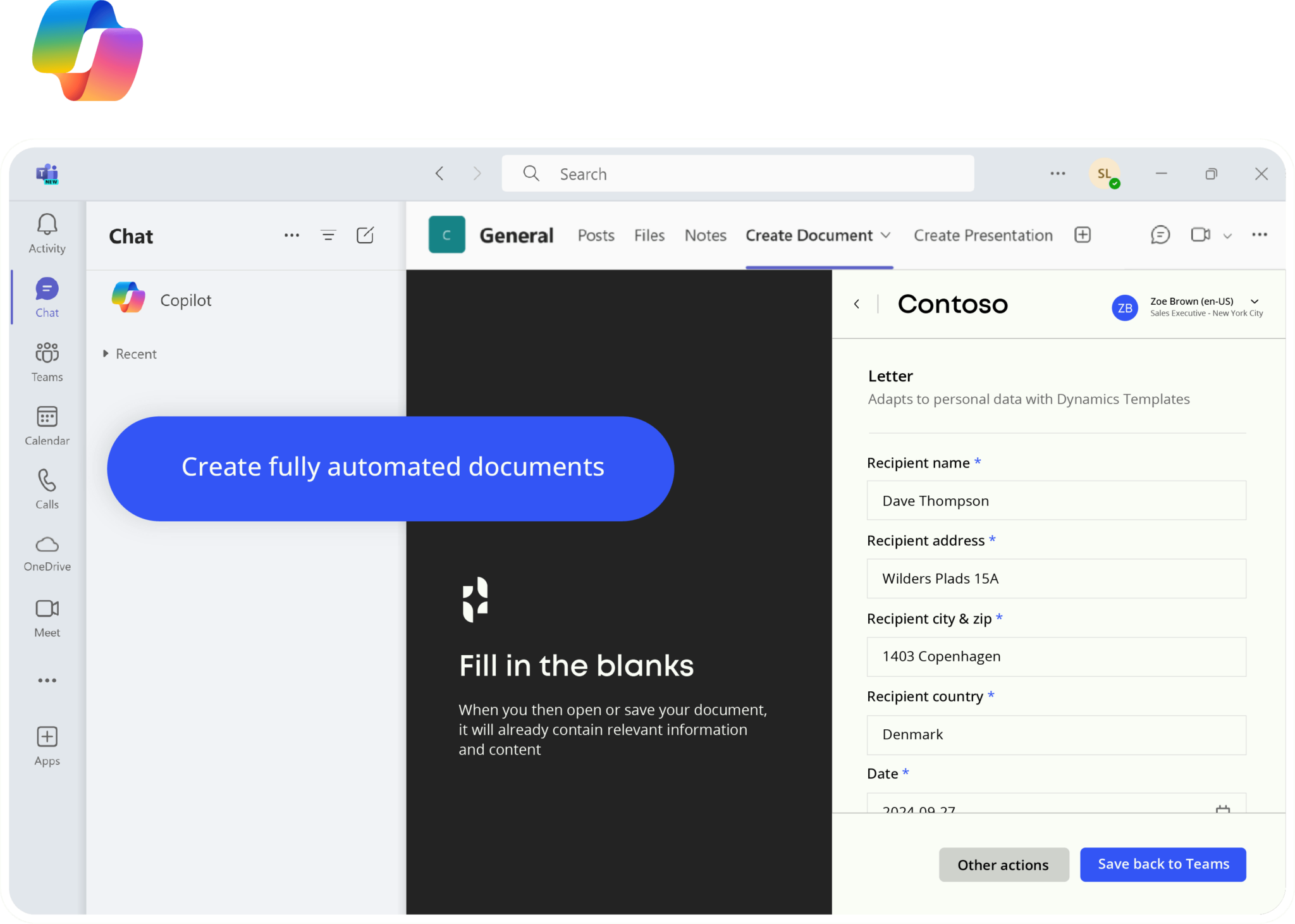Switch to the Create Presentation tab

(x=983, y=235)
